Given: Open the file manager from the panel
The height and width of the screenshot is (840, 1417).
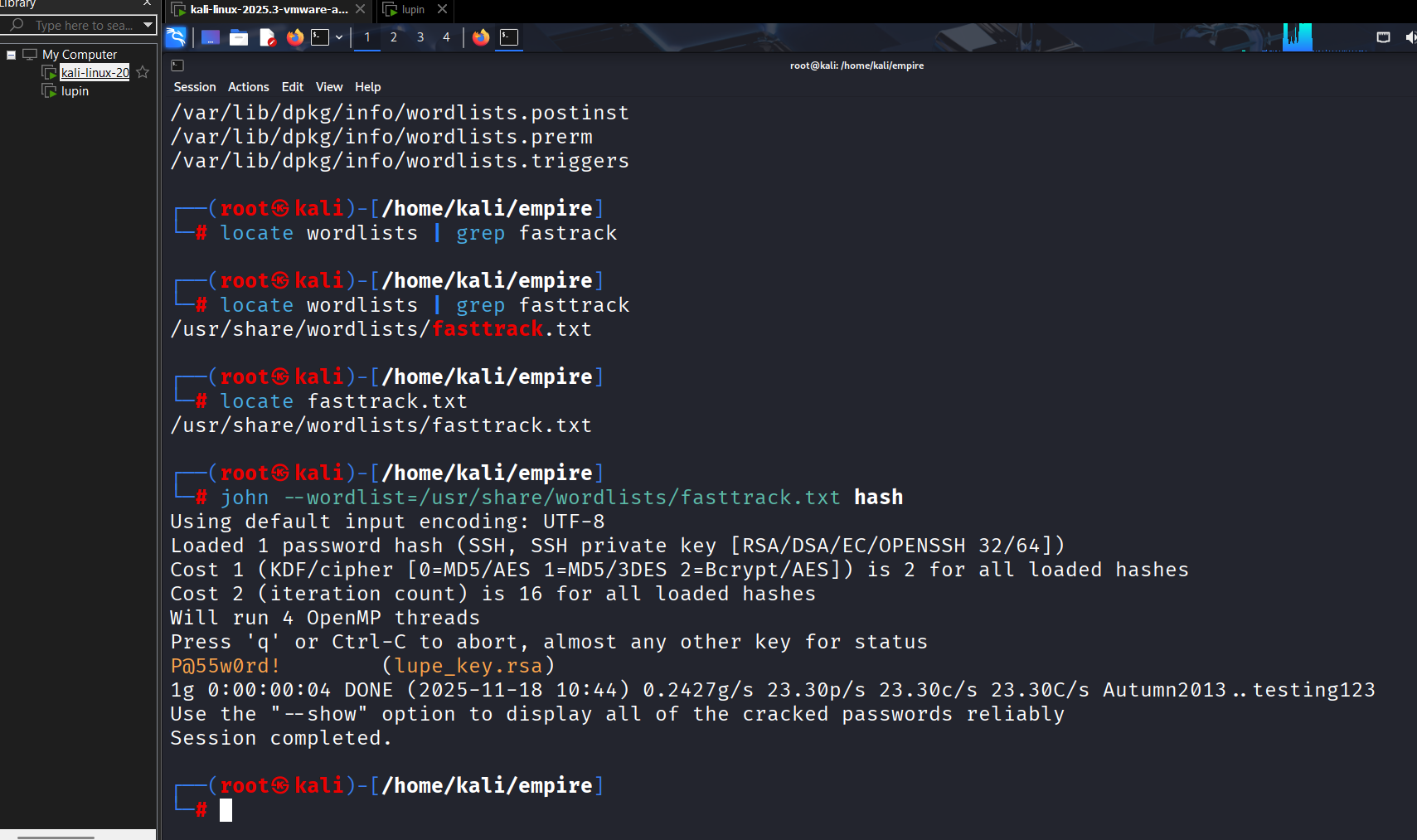Looking at the screenshot, I should click(x=239, y=37).
